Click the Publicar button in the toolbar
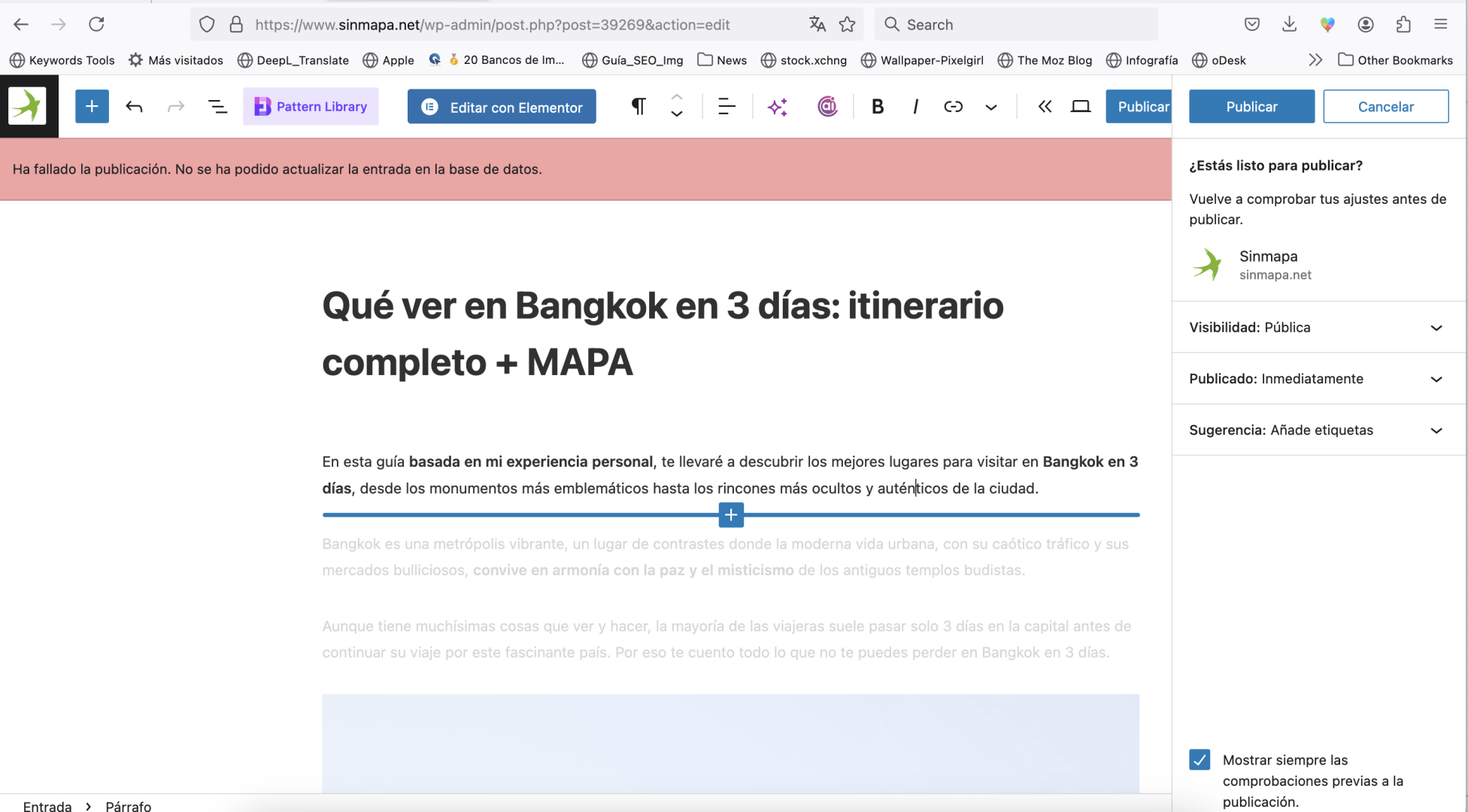Image resolution: width=1468 pixels, height=812 pixels. (x=1139, y=107)
